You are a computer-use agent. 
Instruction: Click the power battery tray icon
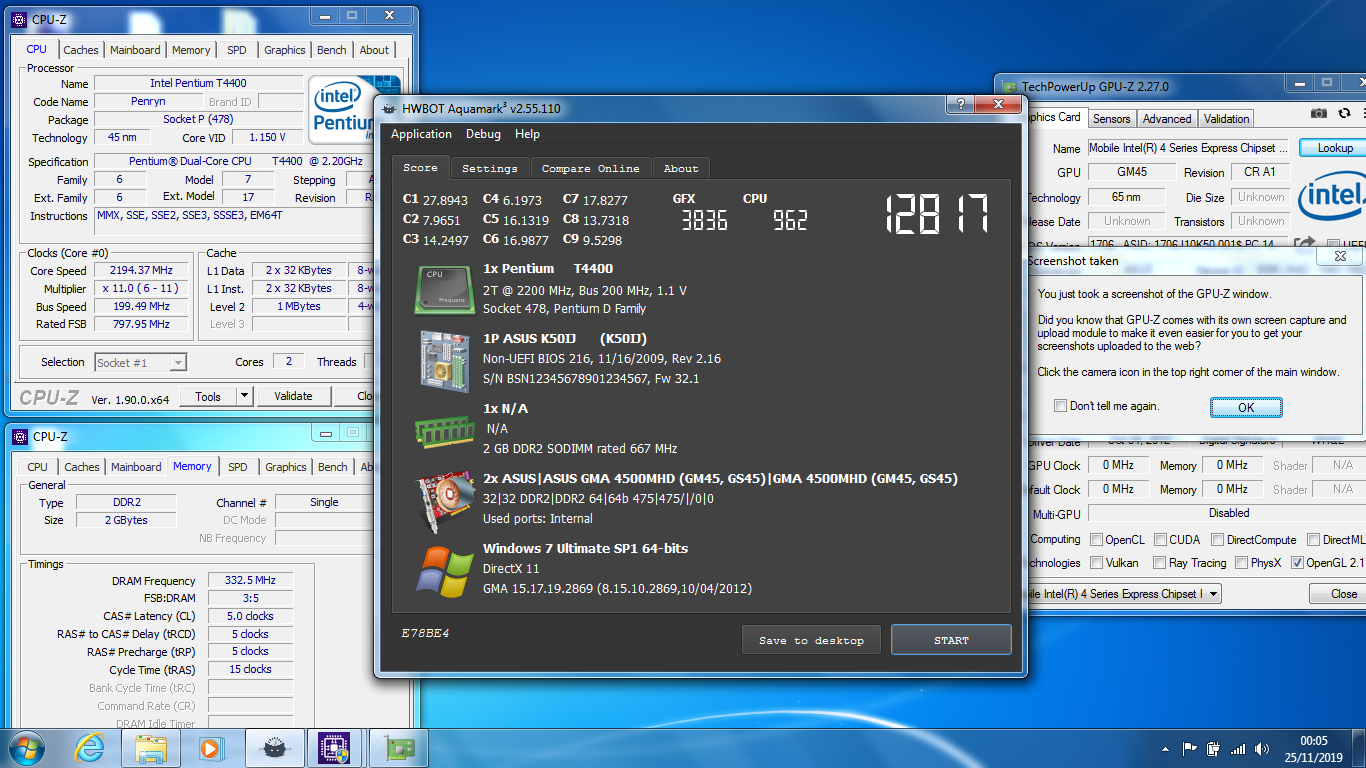[x=1213, y=748]
